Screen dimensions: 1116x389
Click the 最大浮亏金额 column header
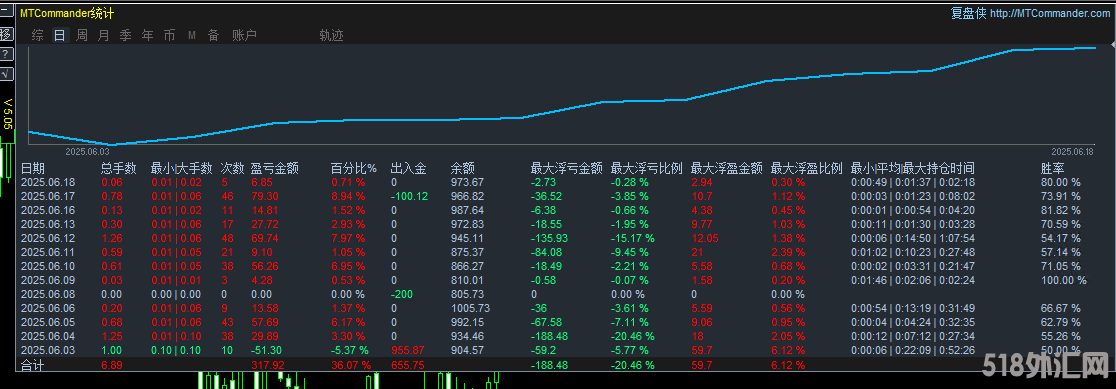pos(567,169)
